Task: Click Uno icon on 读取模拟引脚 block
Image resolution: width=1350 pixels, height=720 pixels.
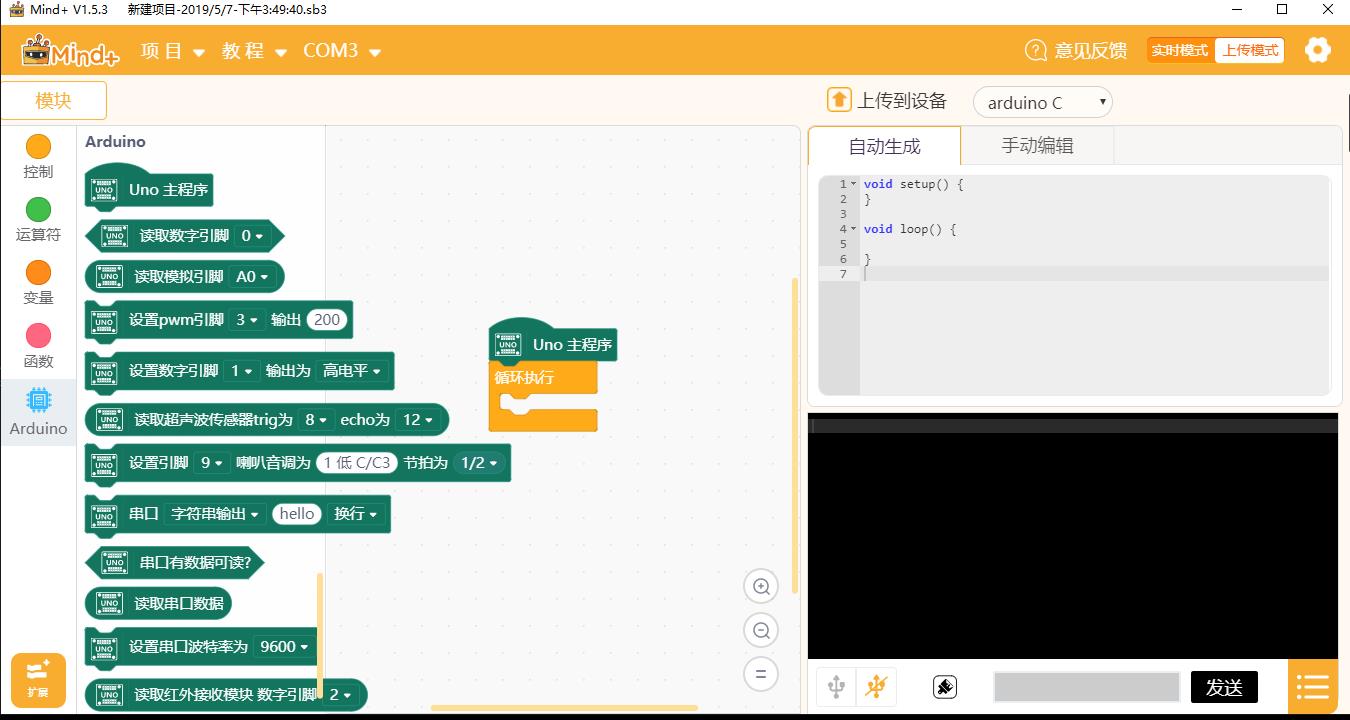Action: point(110,277)
